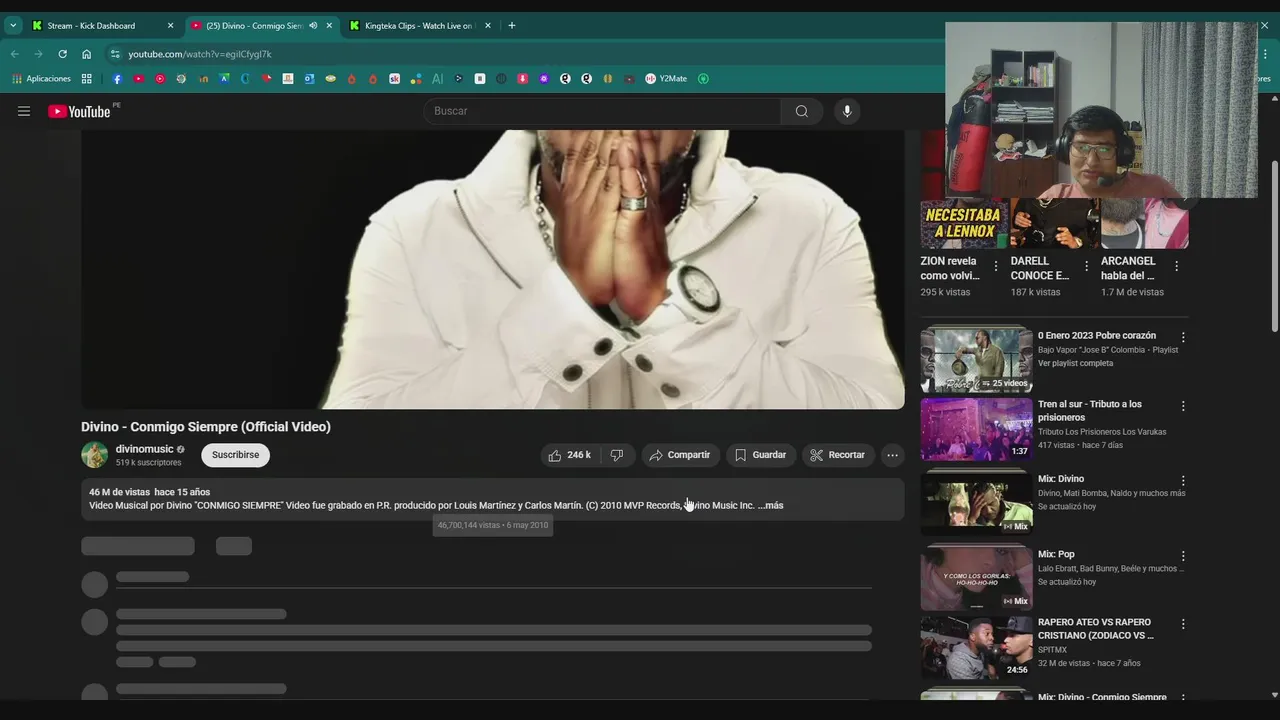Switch to the Stream - Kick Dashboard tab
Screen dimensions: 1280x720
pyautogui.click(x=90, y=26)
